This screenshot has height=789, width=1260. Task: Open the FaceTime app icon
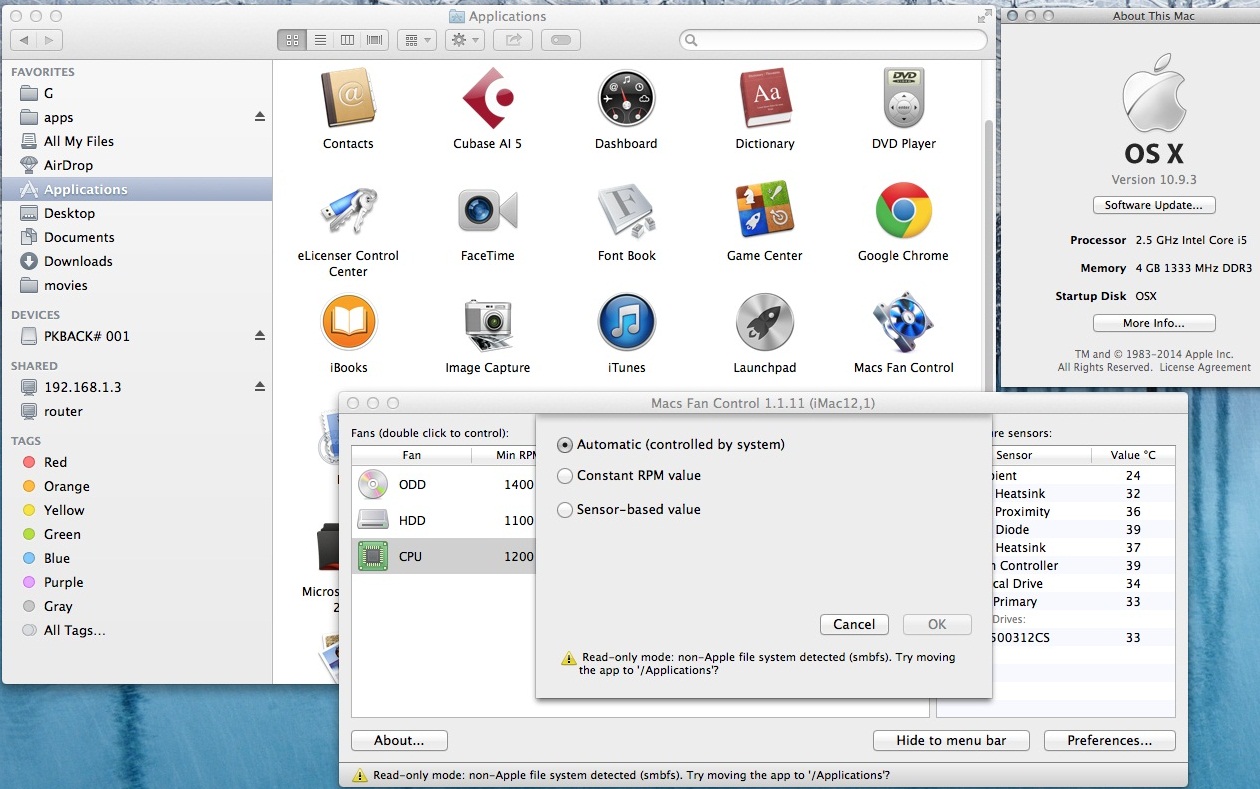(487, 210)
